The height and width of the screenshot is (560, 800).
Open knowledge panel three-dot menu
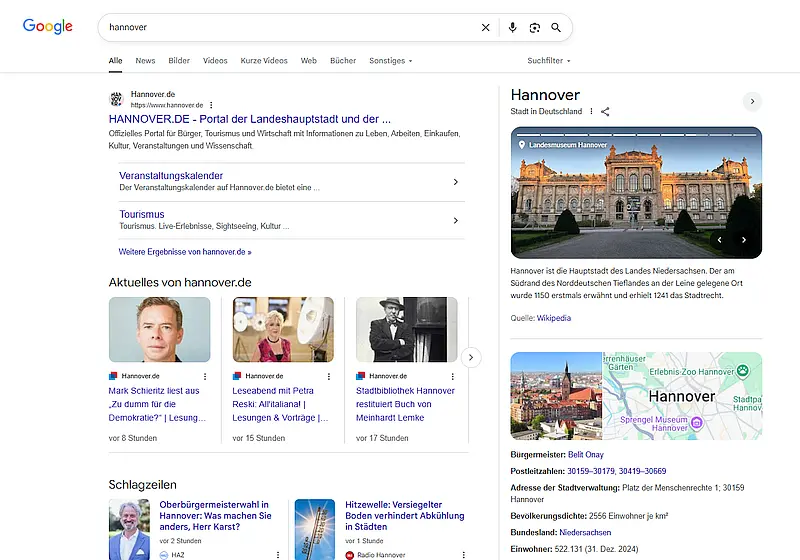pyautogui.click(x=591, y=111)
